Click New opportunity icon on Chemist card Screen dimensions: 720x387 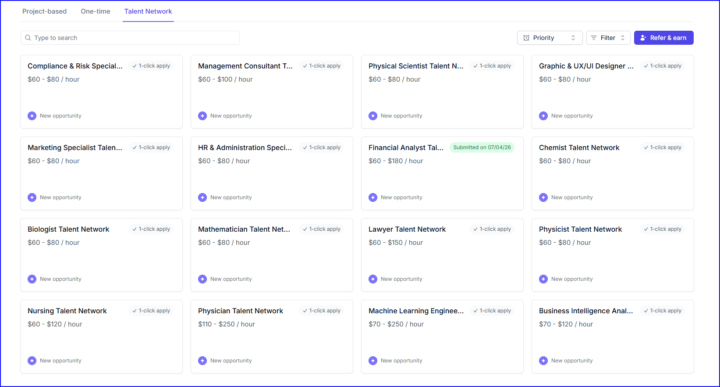point(543,197)
